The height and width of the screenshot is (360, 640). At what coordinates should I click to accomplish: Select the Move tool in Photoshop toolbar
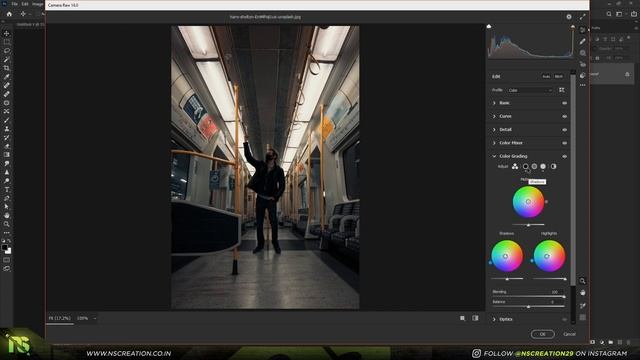7,33
